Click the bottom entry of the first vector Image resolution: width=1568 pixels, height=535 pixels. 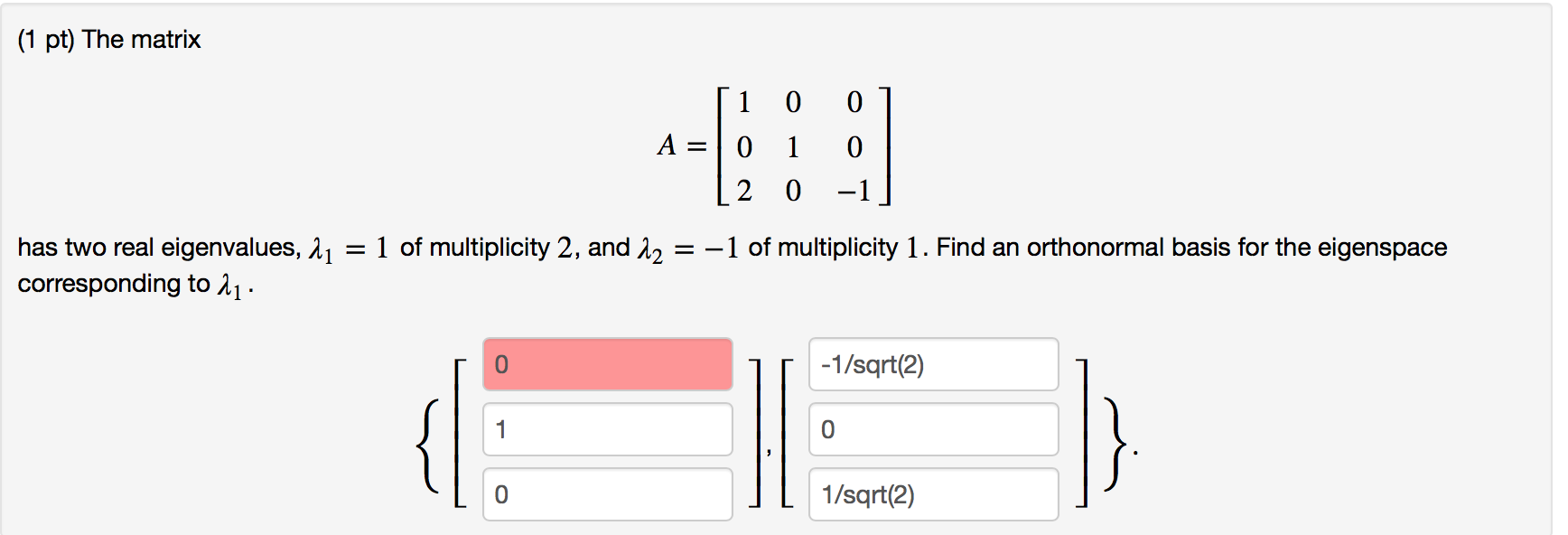(607, 494)
